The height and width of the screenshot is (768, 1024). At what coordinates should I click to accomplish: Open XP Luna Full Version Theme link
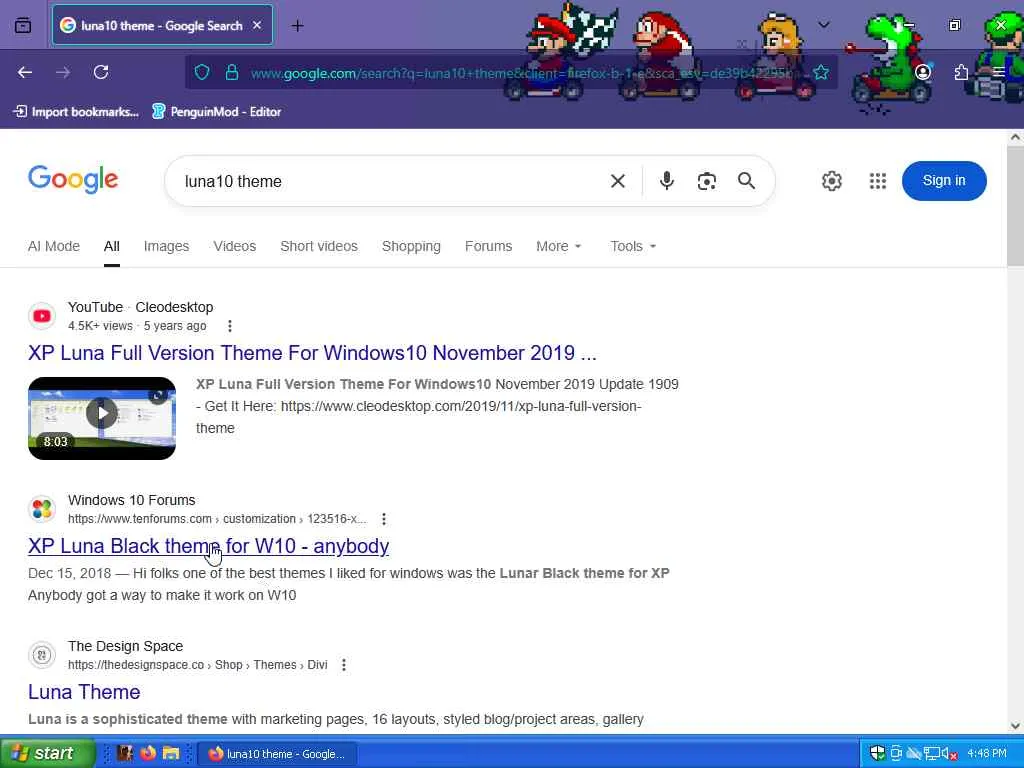tap(312, 353)
